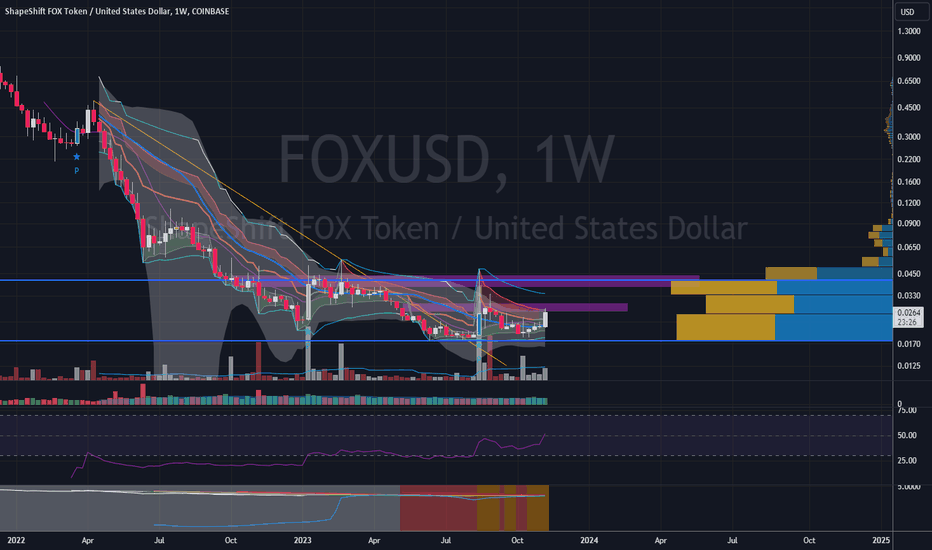Image resolution: width=932 pixels, height=550 pixels.
Task: Select the 0.9000 price axis label
Action: [909, 58]
